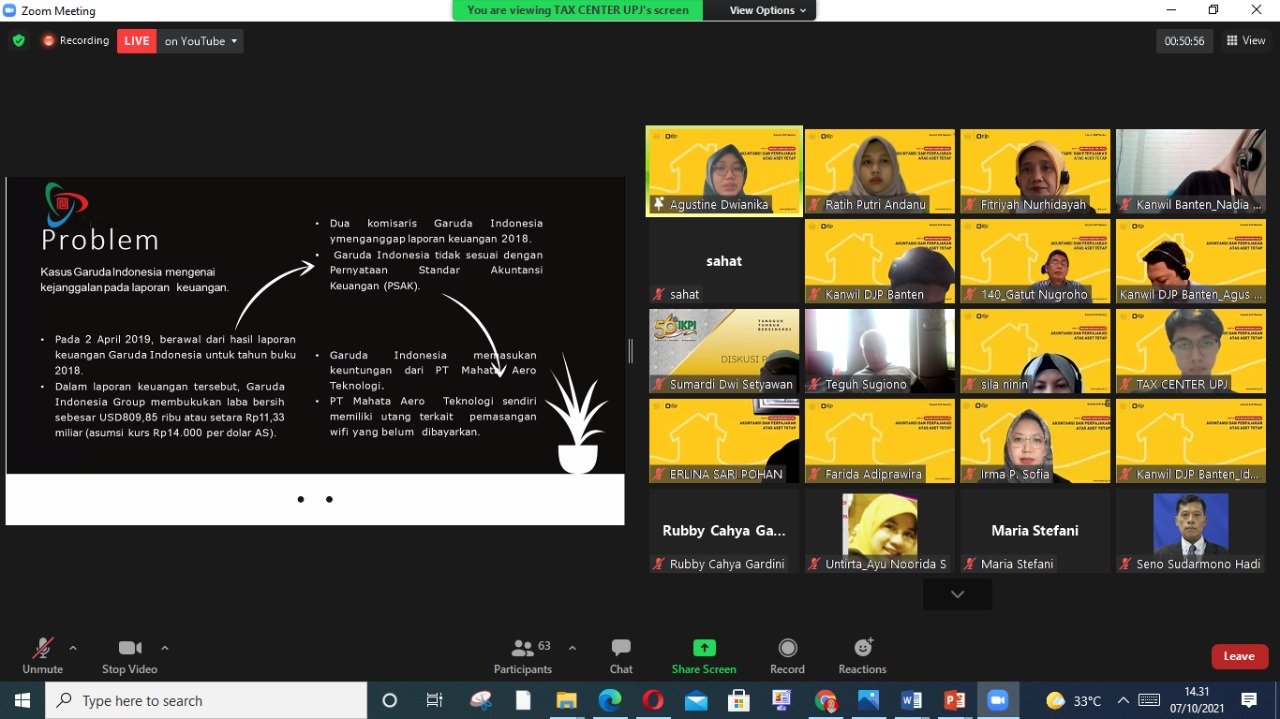Open the Photos app on the taskbar

pyautogui.click(x=868, y=700)
